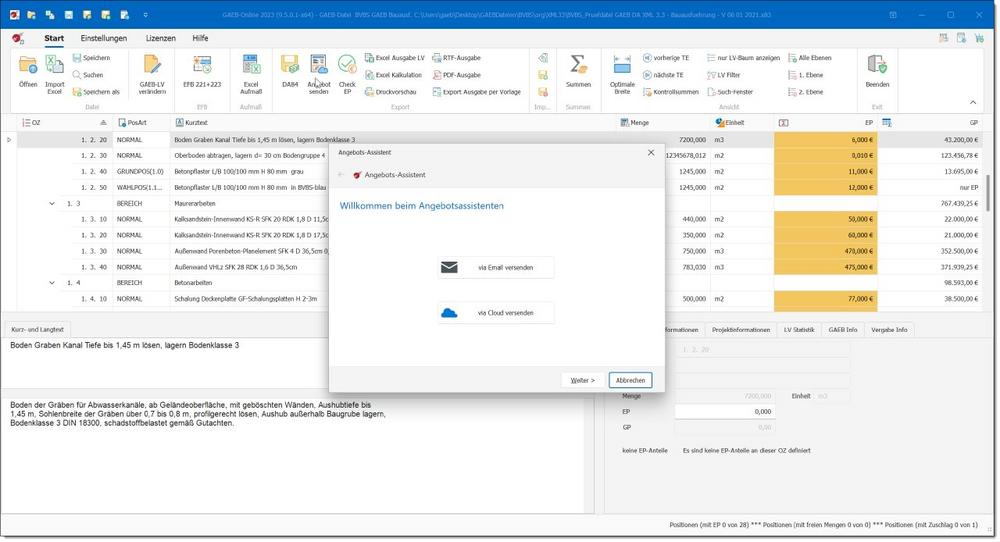Select EP cell 50,000 € in row 1.3.10
Viewport: 1000px width, 542px height.
pyautogui.click(x=826, y=219)
